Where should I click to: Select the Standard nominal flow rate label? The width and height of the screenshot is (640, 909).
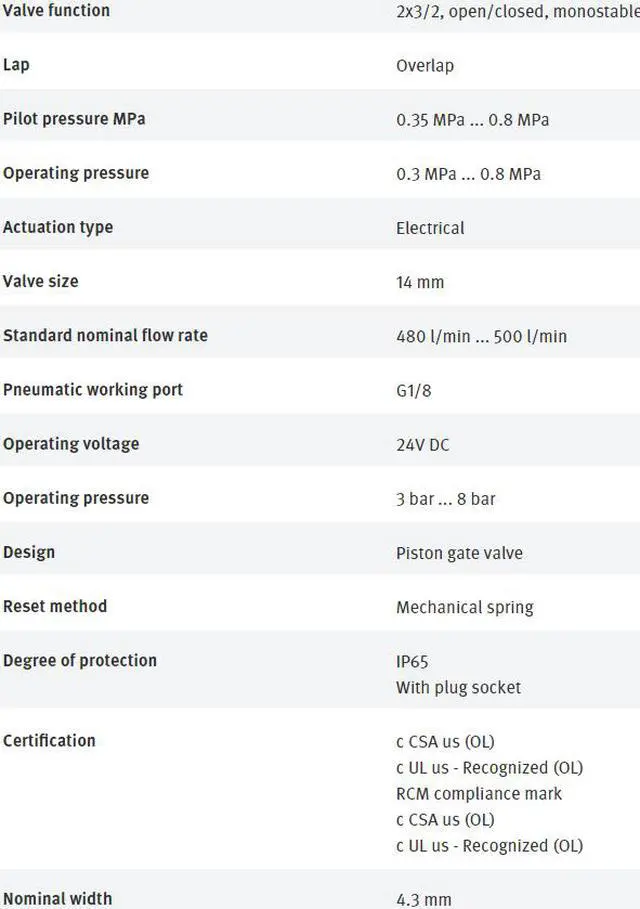106,335
